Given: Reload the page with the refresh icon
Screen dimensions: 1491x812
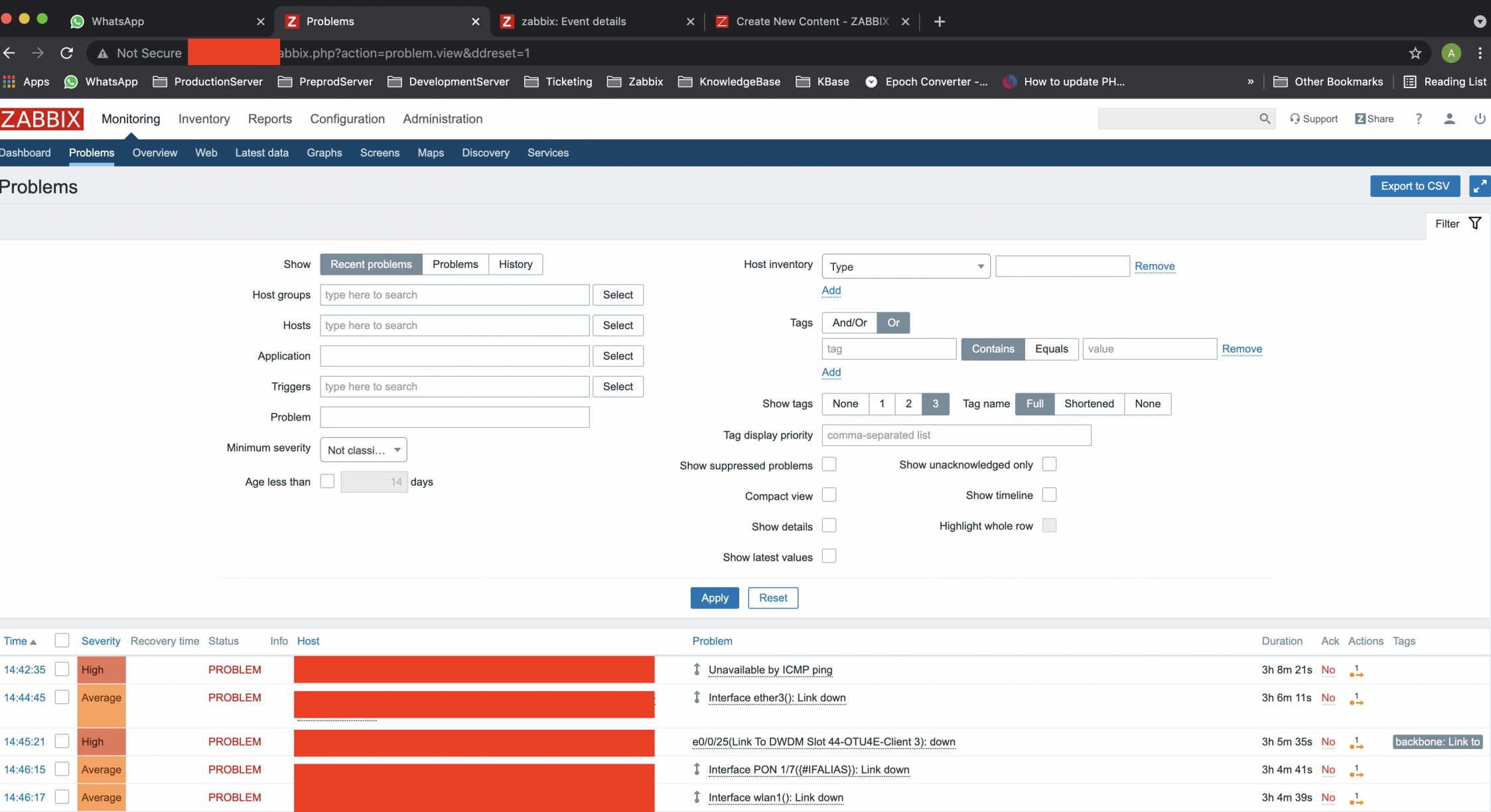Looking at the screenshot, I should (66, 53).
